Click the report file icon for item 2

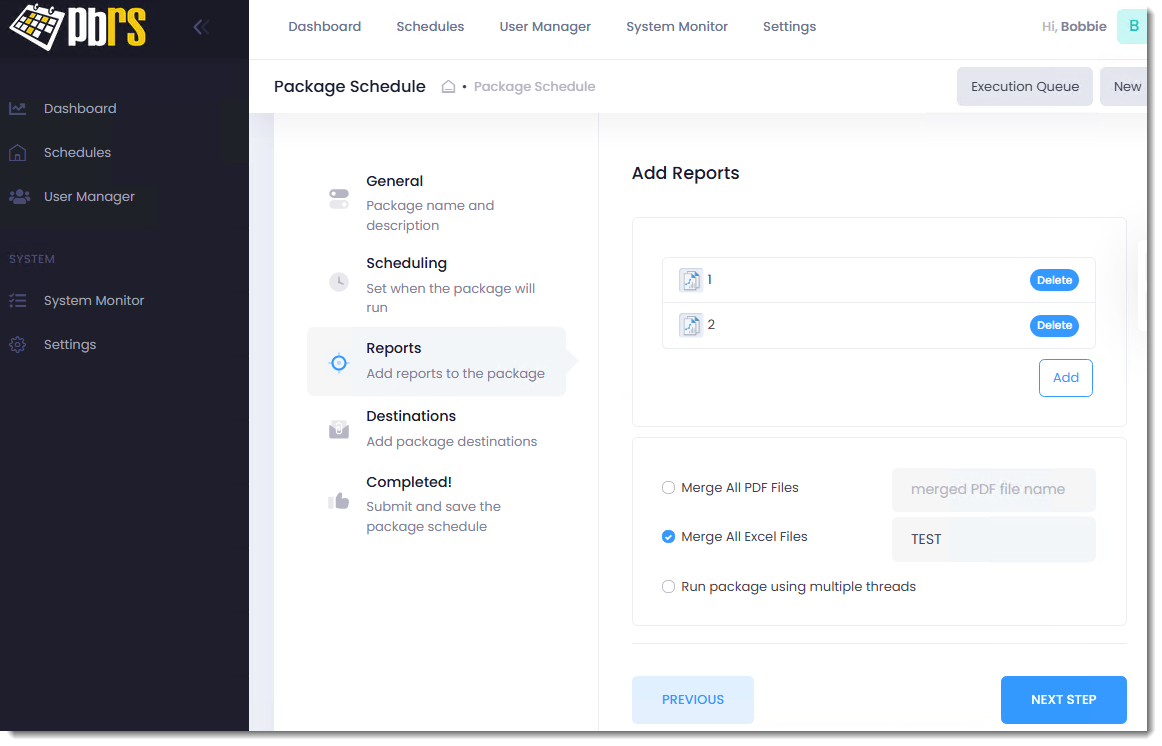(x=690, y=325)
